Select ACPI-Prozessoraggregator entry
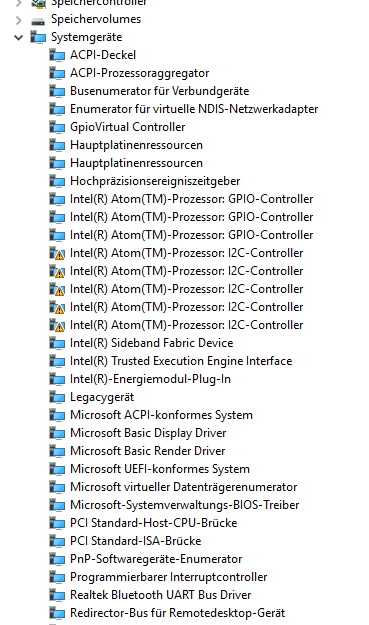This screenshot has height=625, width=369. click(139, 73)
